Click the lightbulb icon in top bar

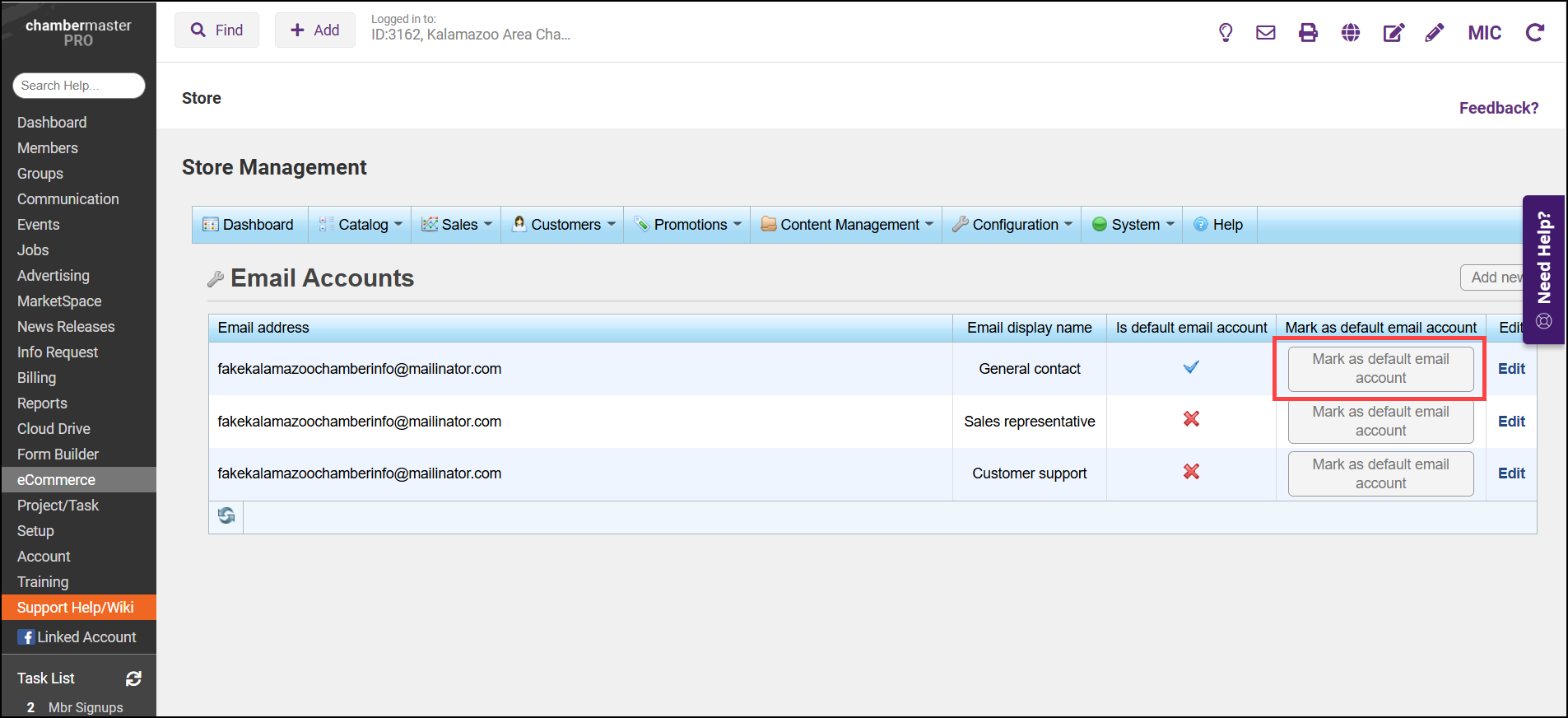(x=1226, y=33)
